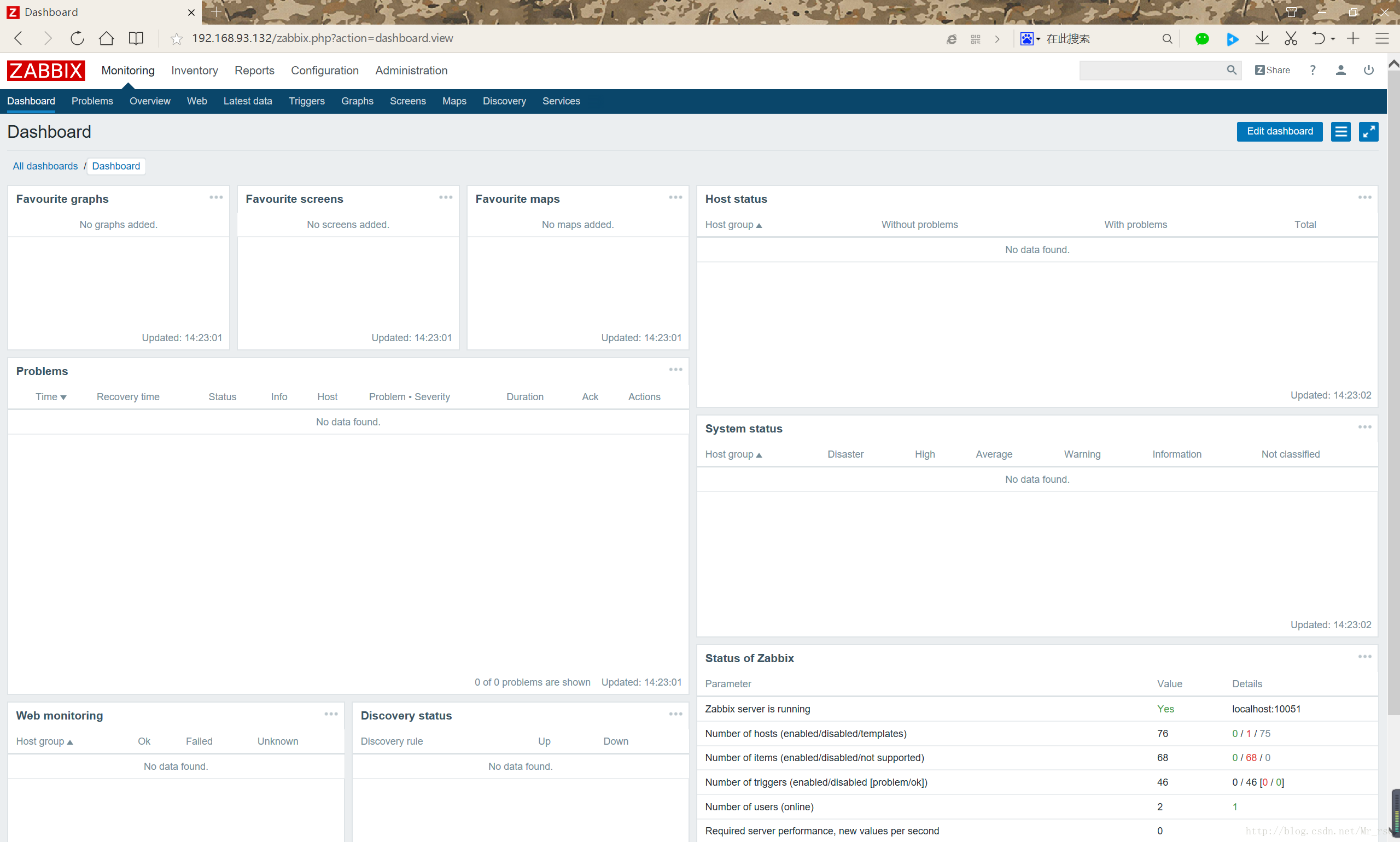Click the fullscreen expand icon
The image size is (1400, 842).
pyautogui.click(x=1369, y=131)
